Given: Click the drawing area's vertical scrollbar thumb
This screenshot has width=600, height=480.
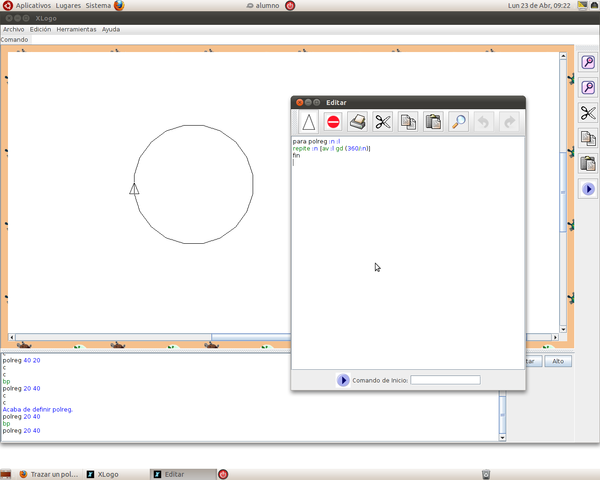Looking at the screenshot, I should click(563, 192).
